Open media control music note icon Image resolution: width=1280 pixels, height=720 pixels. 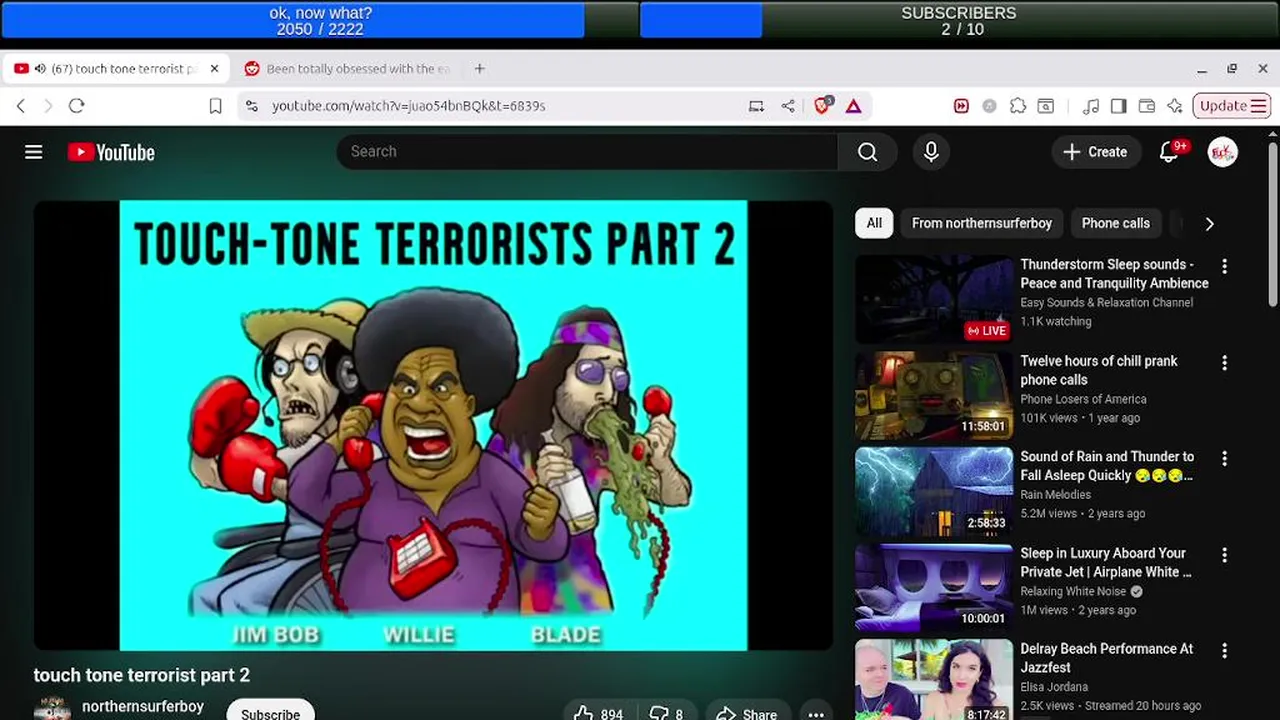1091,106
